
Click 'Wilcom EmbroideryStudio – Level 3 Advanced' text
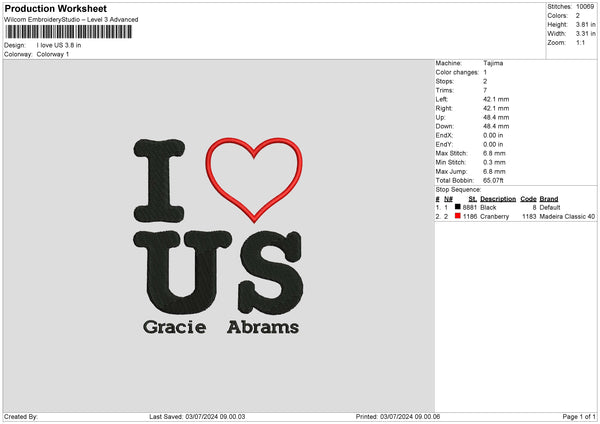(x=71, y=20)
